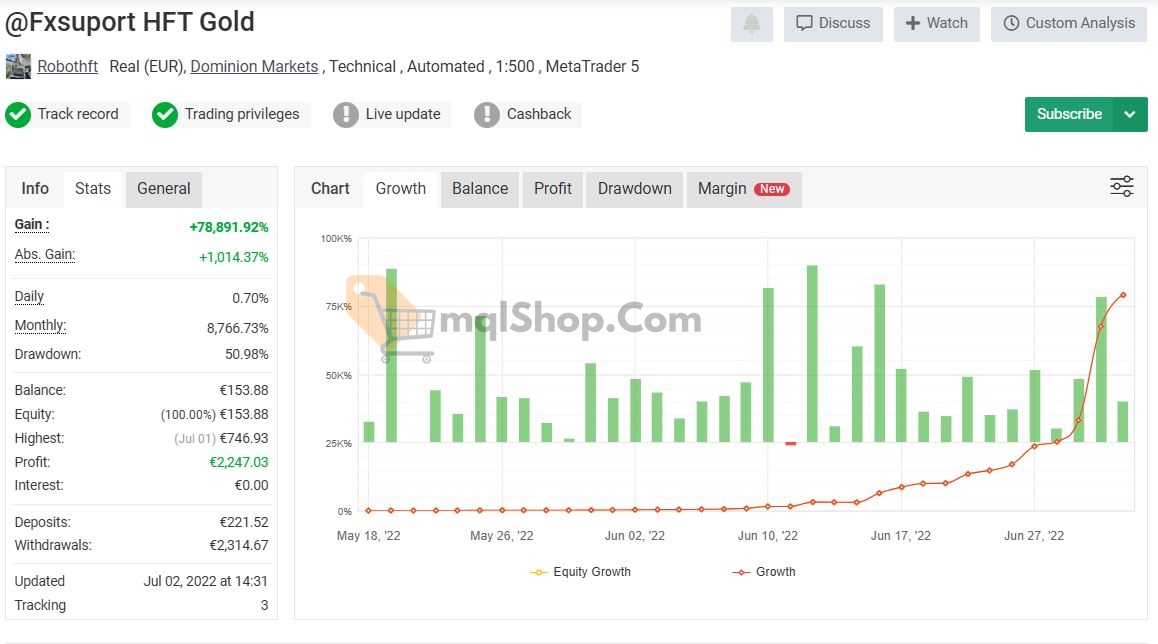Image resolution: width=1158 pixels, height=644 pixels.
Task: Toggle Growth series in chart legend
Action: pyautogui.click(x=764, y=572)
